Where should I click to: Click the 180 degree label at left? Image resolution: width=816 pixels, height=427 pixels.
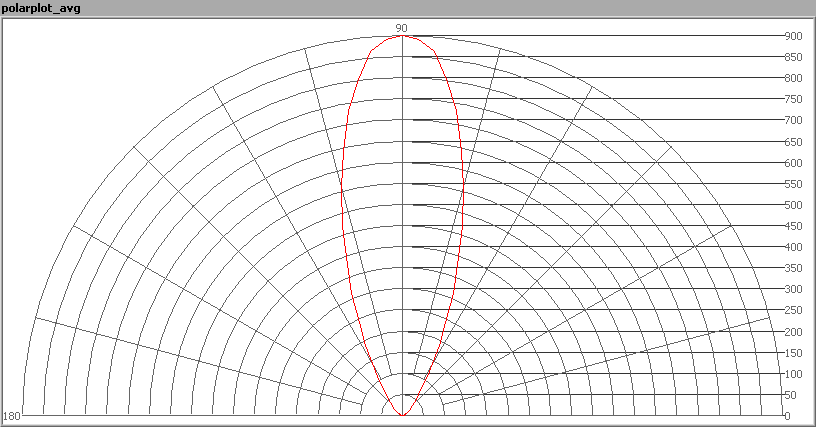[12, 416]
